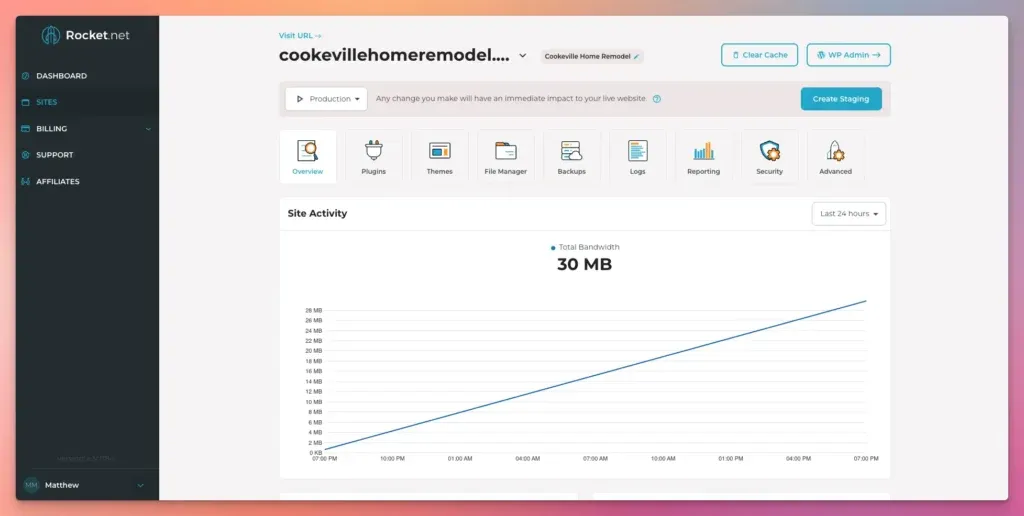Image resolution: width=1024 pixels, height=516 pixels.
Task: Click the pencil edit icon beside site label
Action: (x=637, y=57)
